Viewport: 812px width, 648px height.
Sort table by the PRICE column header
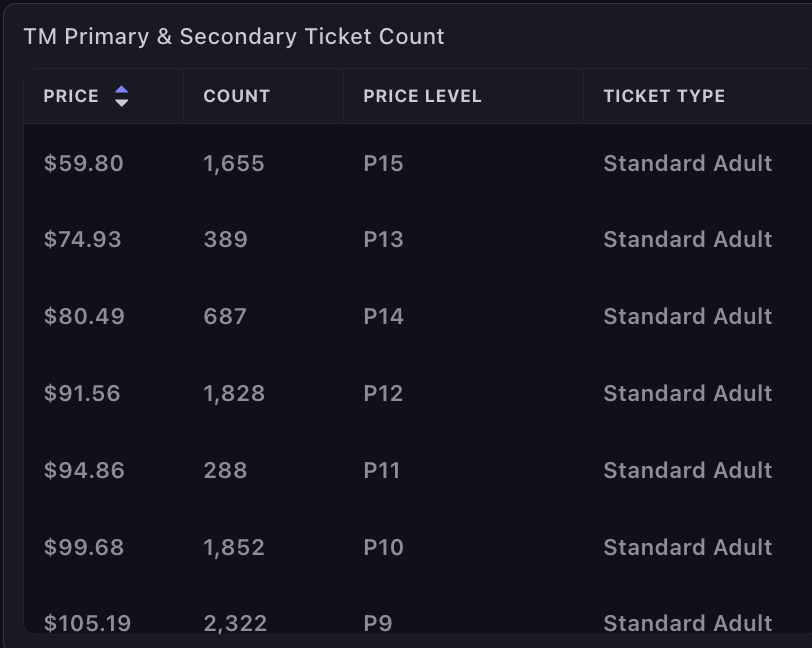72,96
